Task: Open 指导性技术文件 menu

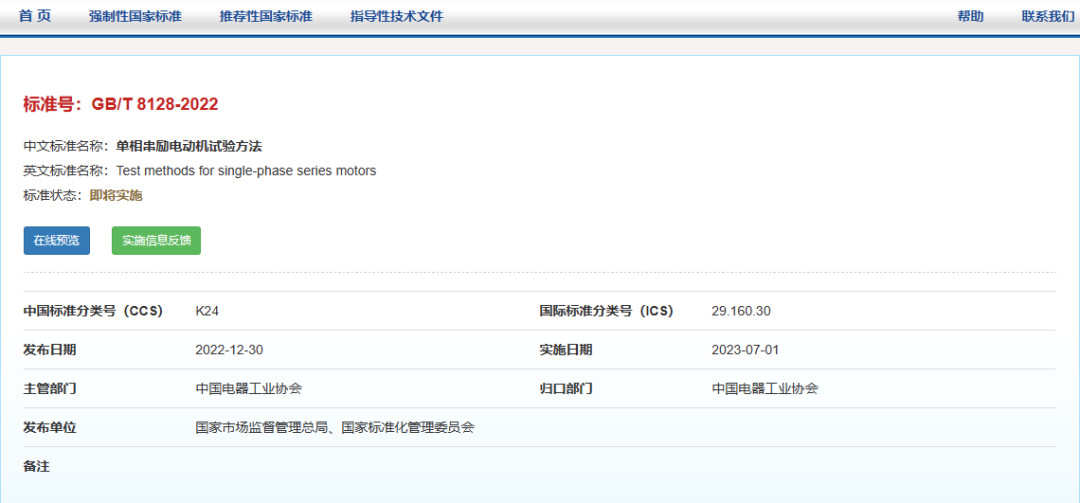Action: click(397, 16)
